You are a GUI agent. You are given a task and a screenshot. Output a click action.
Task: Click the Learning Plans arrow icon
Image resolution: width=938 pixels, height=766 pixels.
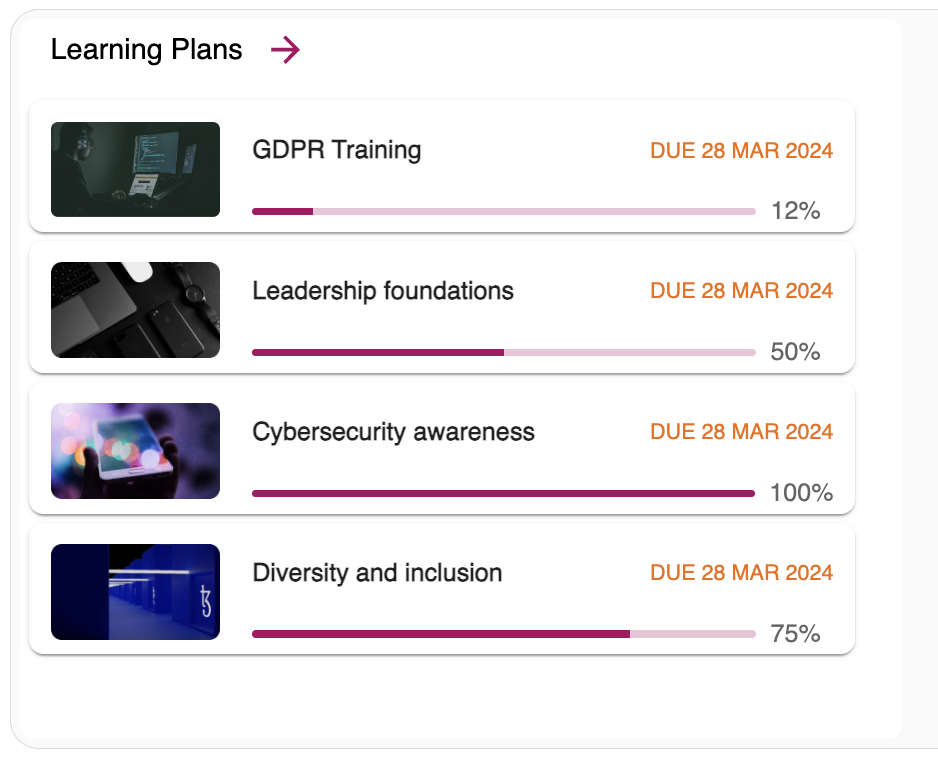285,50
